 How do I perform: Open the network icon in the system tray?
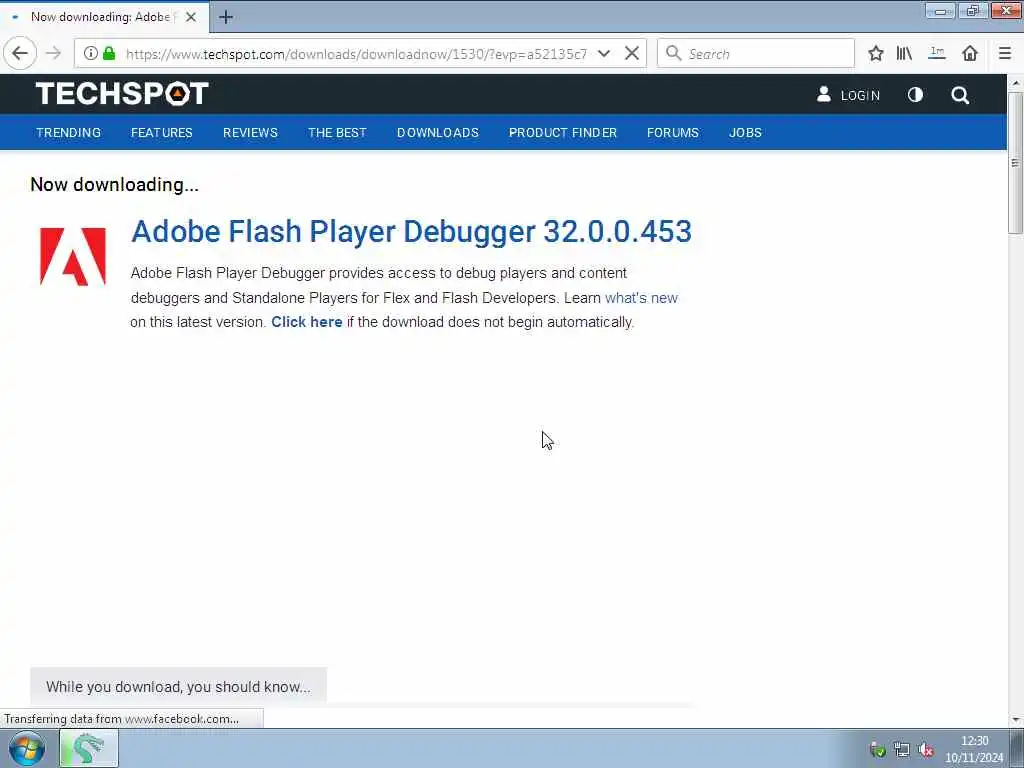(x=902, y=750)
